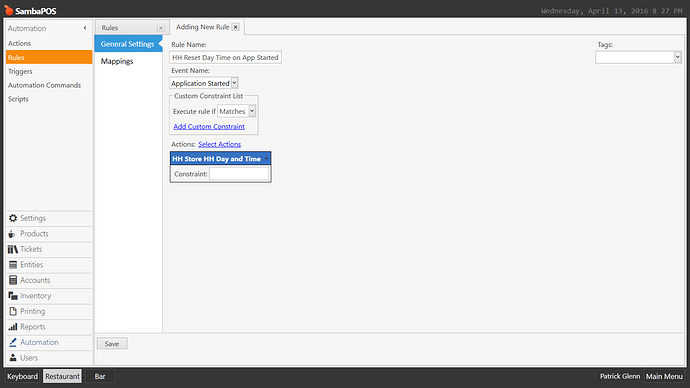Close the Rules tab
690x388 pixels.
click(161, 28)
